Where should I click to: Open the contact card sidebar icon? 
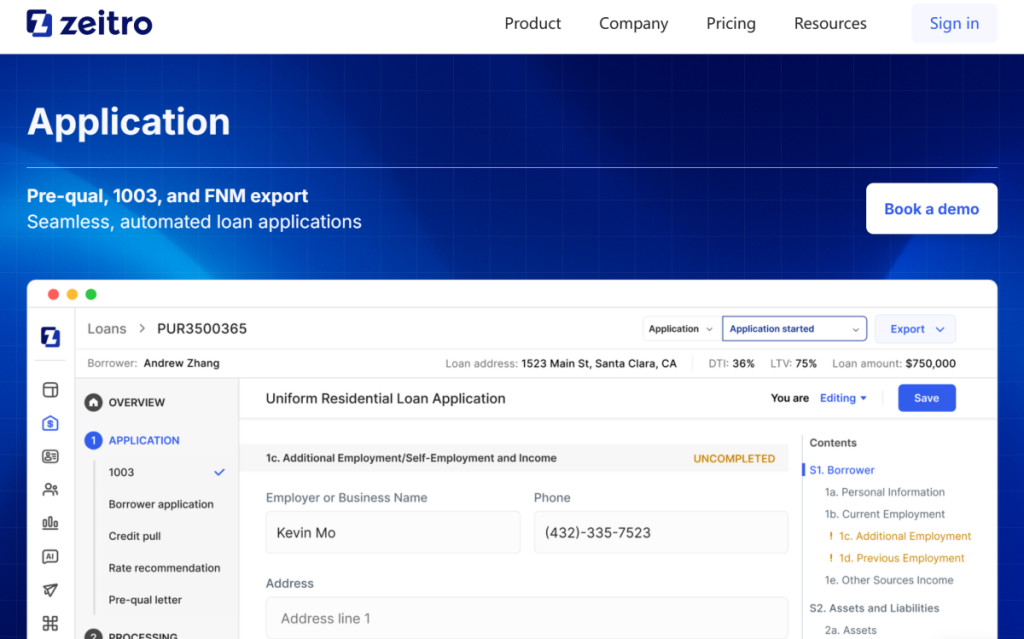click(x=50, y=456)
